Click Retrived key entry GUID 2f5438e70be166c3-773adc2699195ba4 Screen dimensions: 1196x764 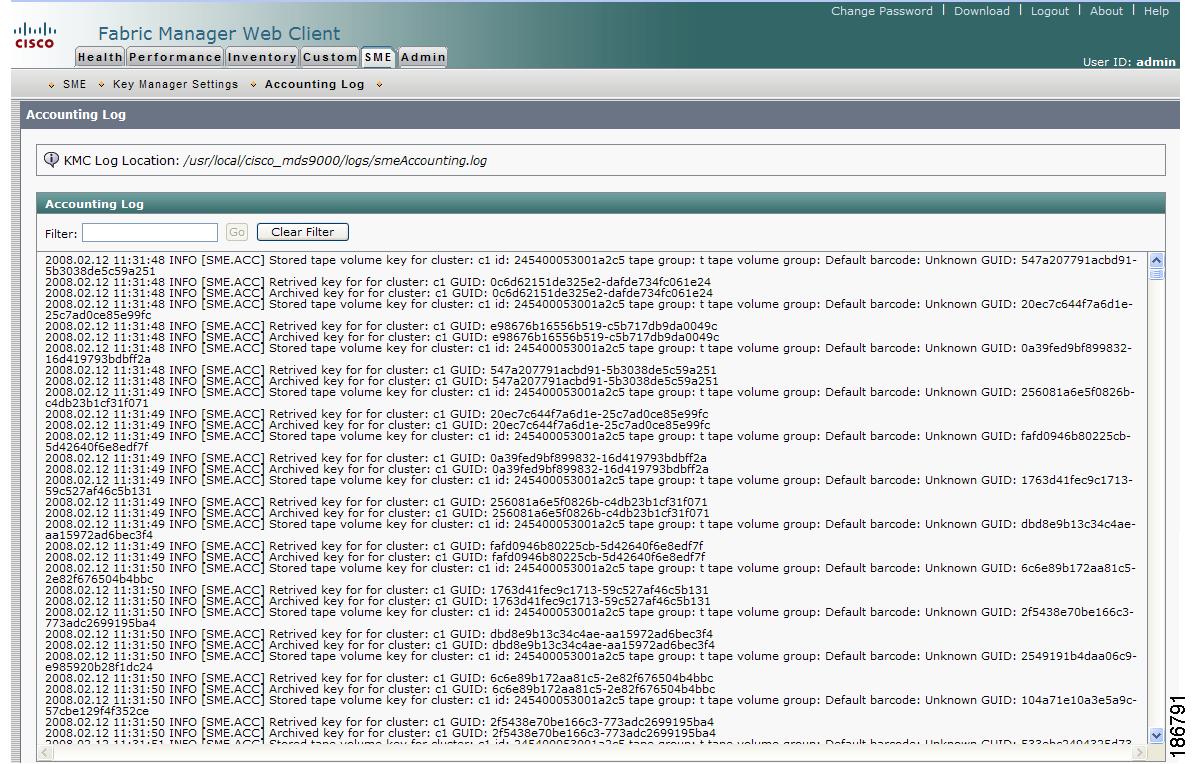[x=379, y=722]
